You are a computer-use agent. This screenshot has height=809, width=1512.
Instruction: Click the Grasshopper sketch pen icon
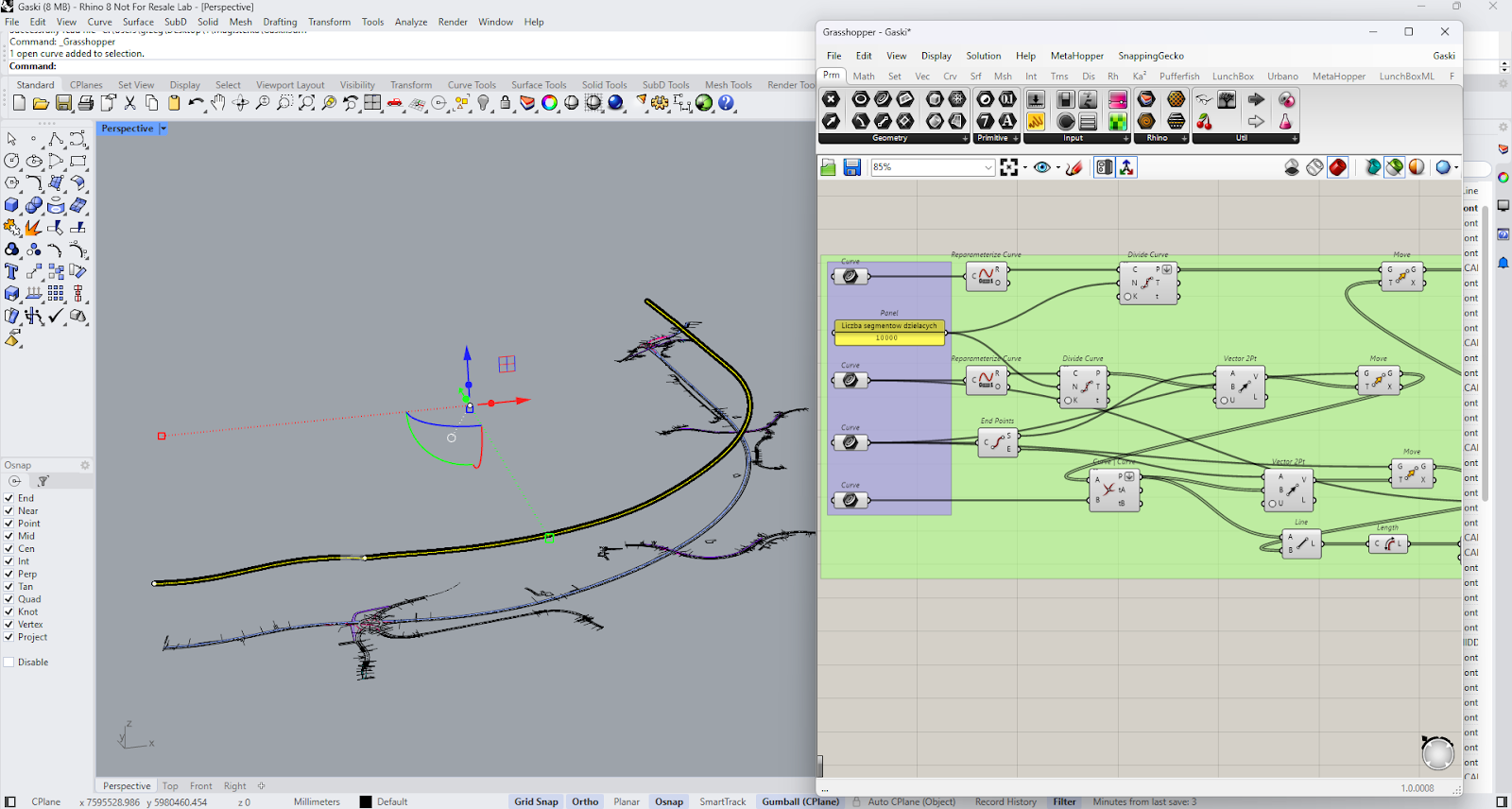1074,167
